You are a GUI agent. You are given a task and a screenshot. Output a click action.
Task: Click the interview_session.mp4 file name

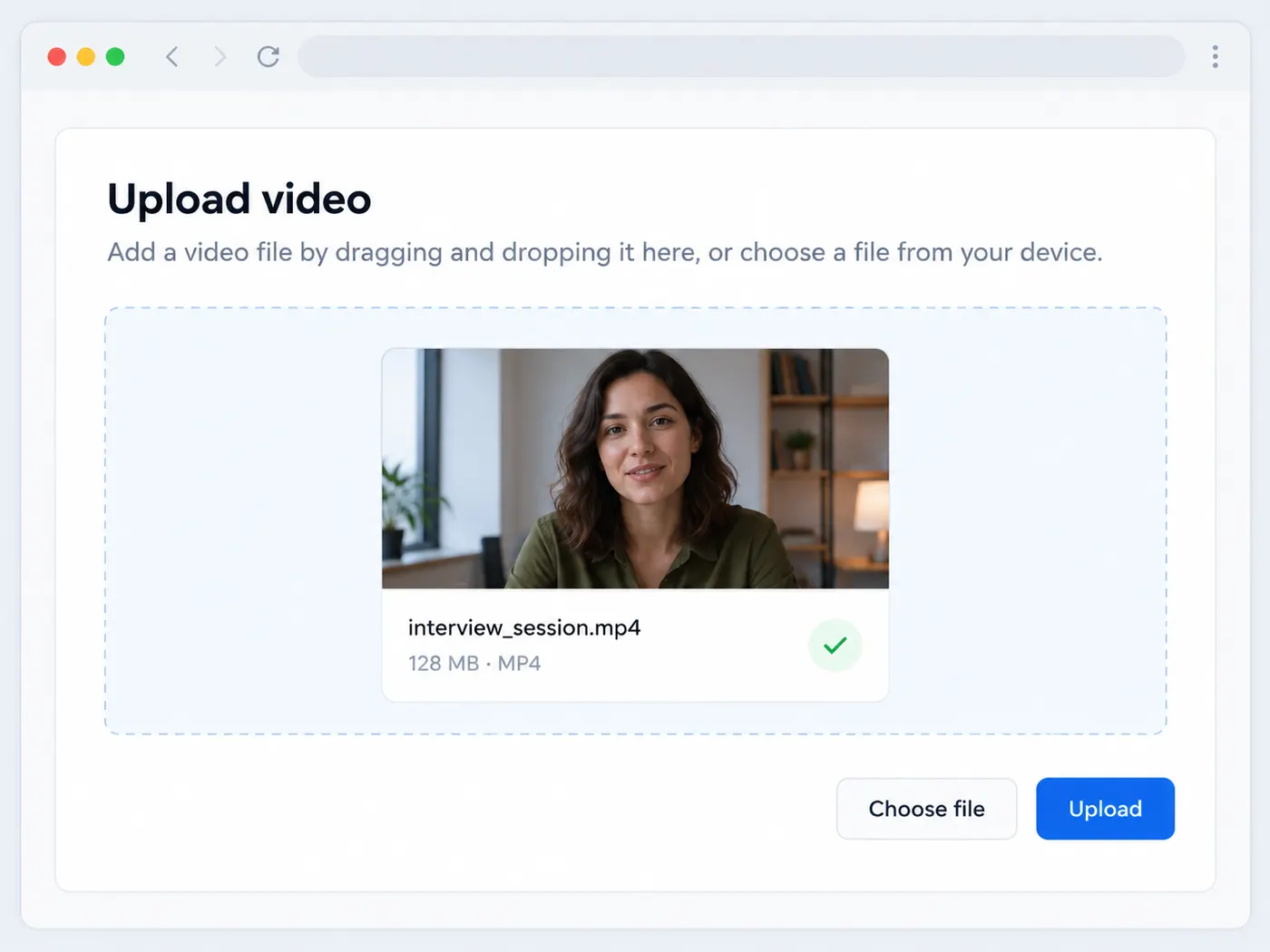point(524,627)
